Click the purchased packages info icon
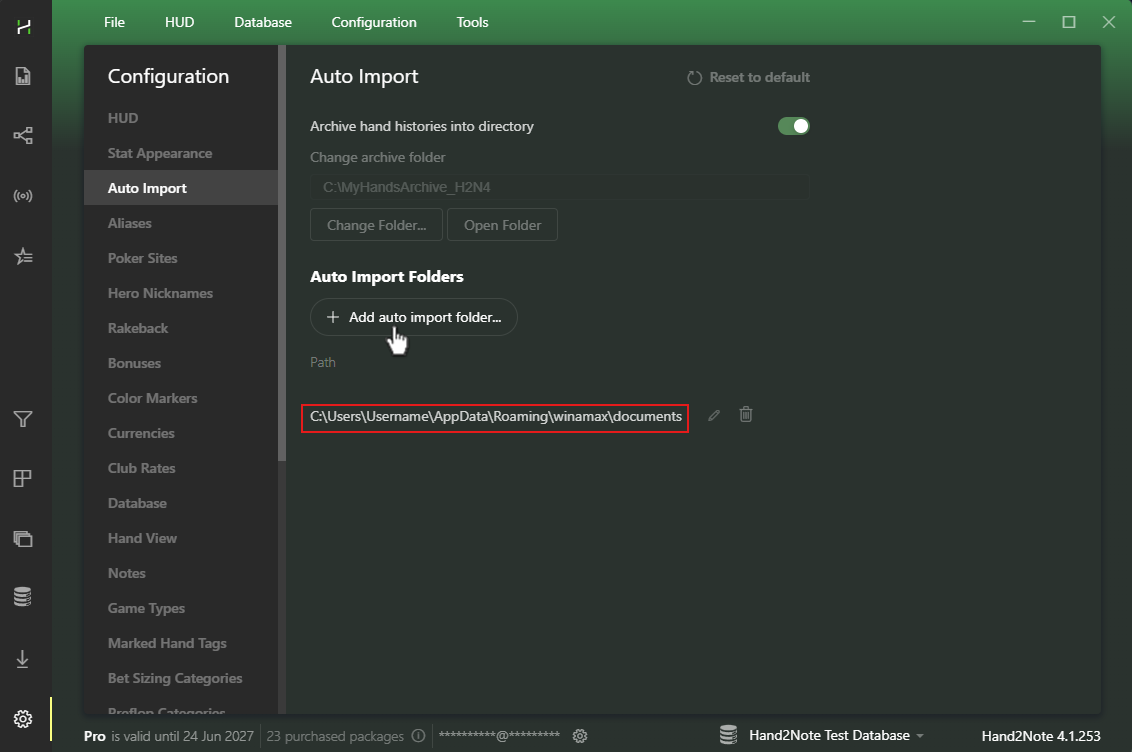This screenshot has height=752, width=1132. click(418, 735)
